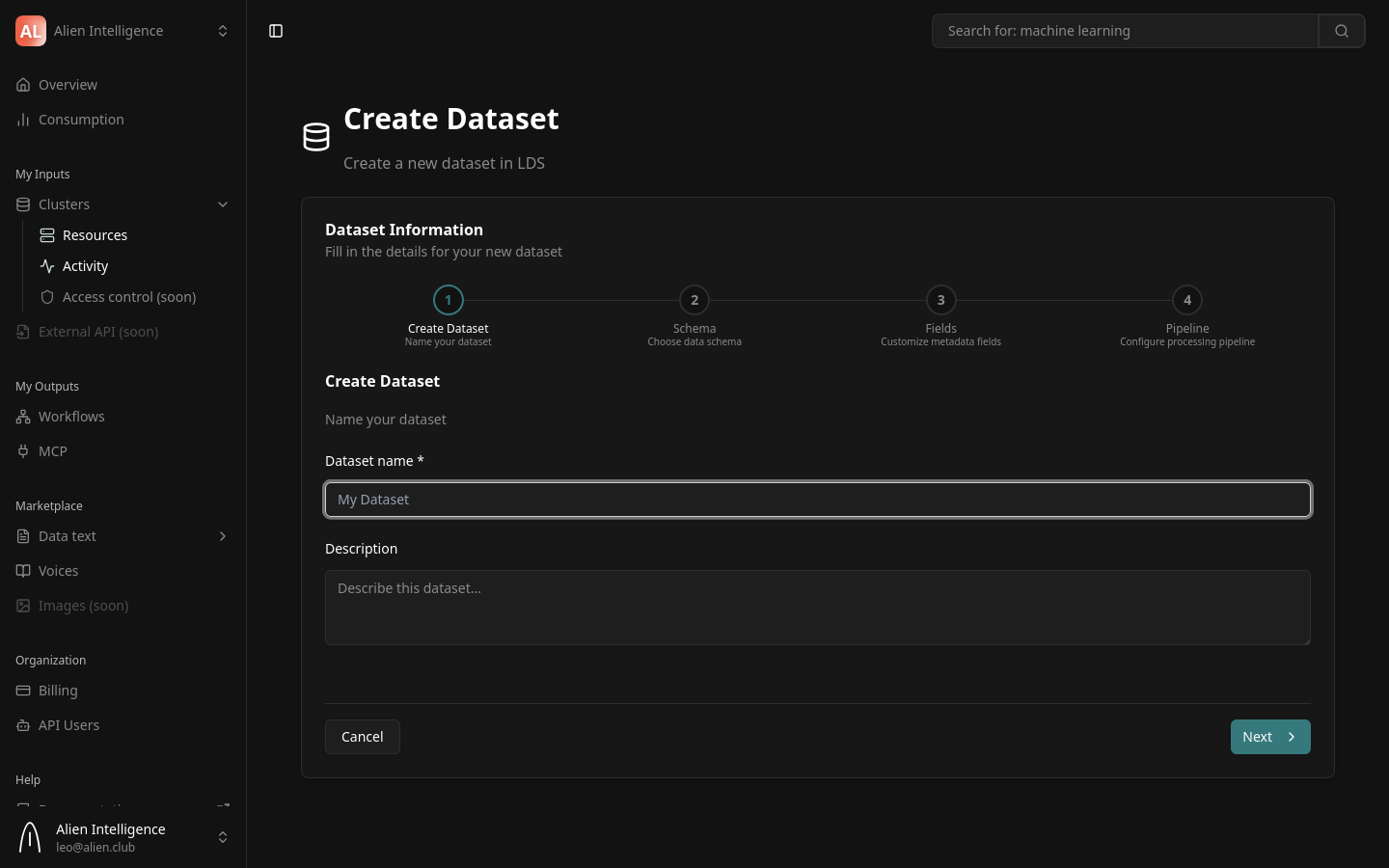Image resolution: width=1389 pixels, height=868 pixels.
Task: Select step 3 Fields circle
Action: tap(940, 300)
